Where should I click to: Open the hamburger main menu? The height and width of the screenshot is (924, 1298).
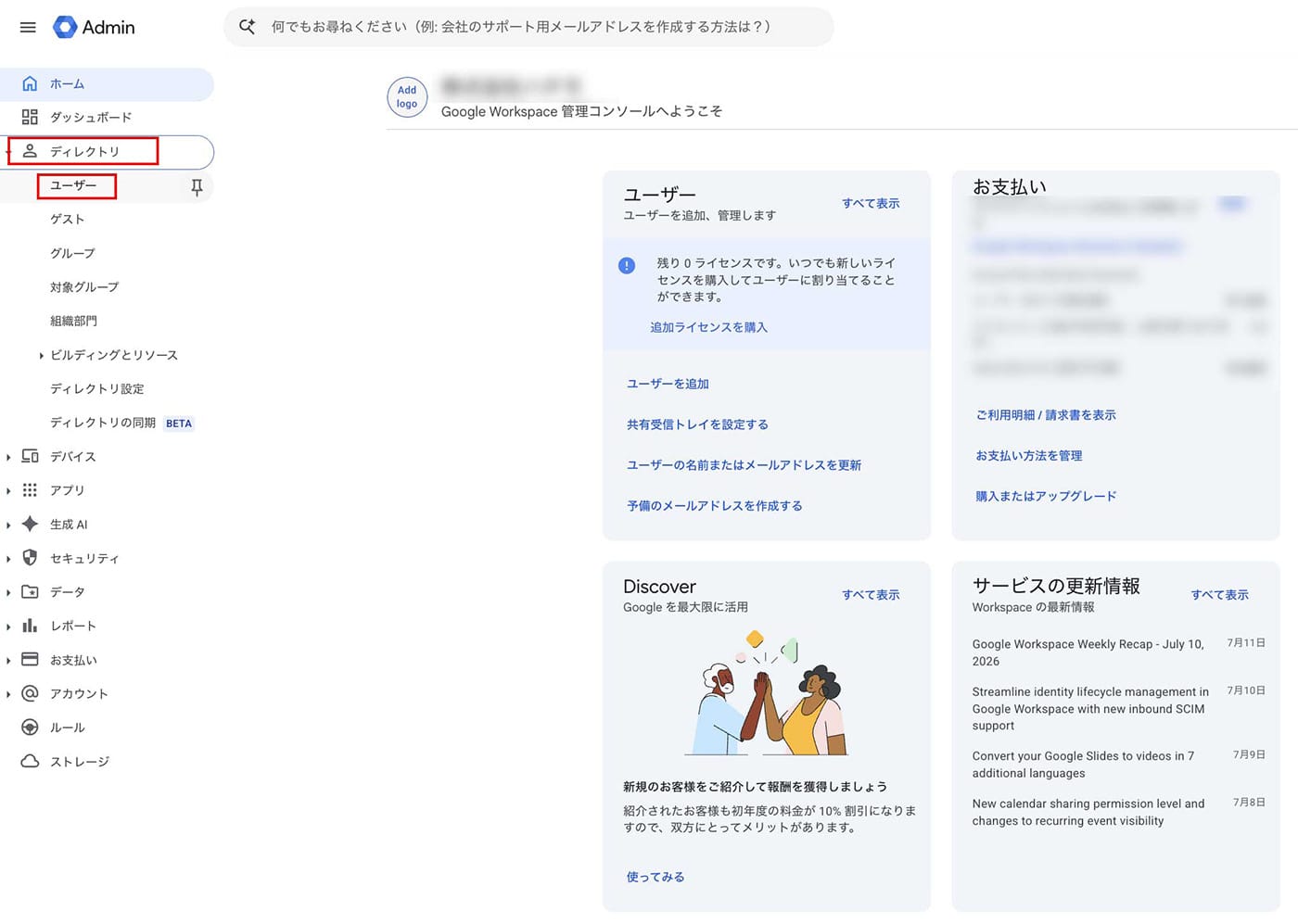click(28, 27)
